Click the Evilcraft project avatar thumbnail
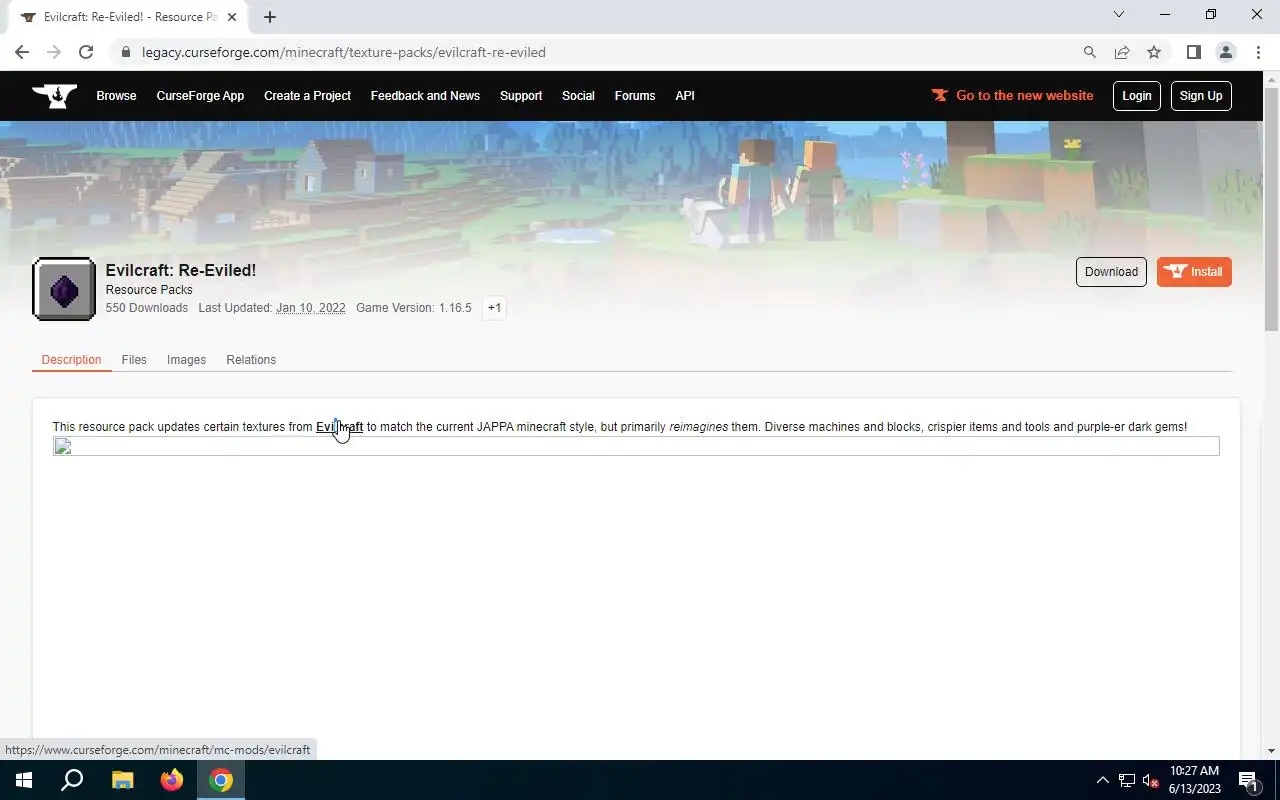This screenshot has height=800, width=1280. click(x=64, y=289)
